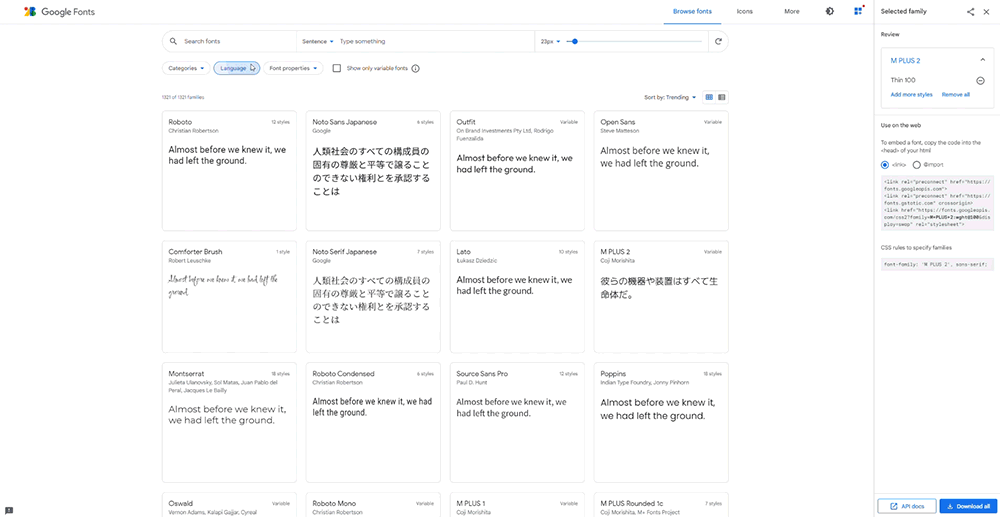Screen dimensions: 1000x518
Task: Click the font-family CSS rule code
Action: (x=937, y=263)
